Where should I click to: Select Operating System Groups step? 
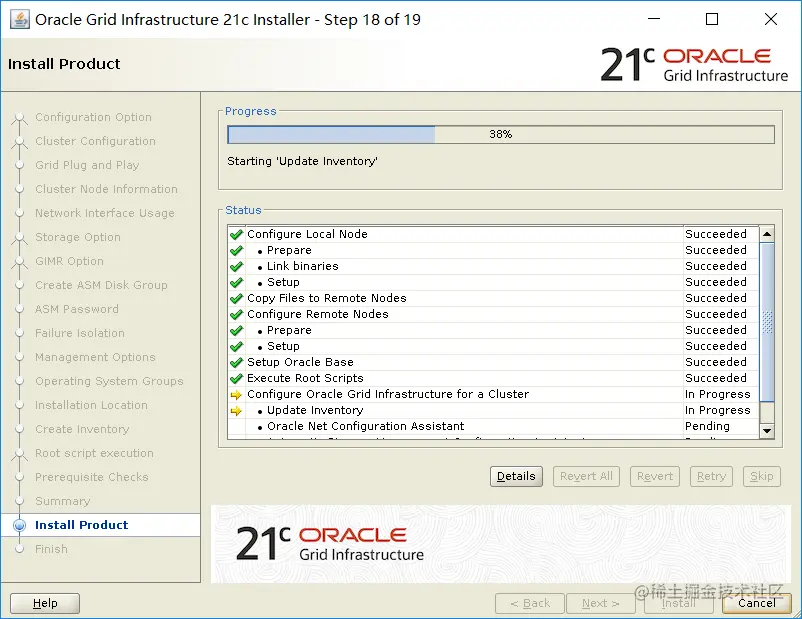pyautogui.click(x=109, y=382)
